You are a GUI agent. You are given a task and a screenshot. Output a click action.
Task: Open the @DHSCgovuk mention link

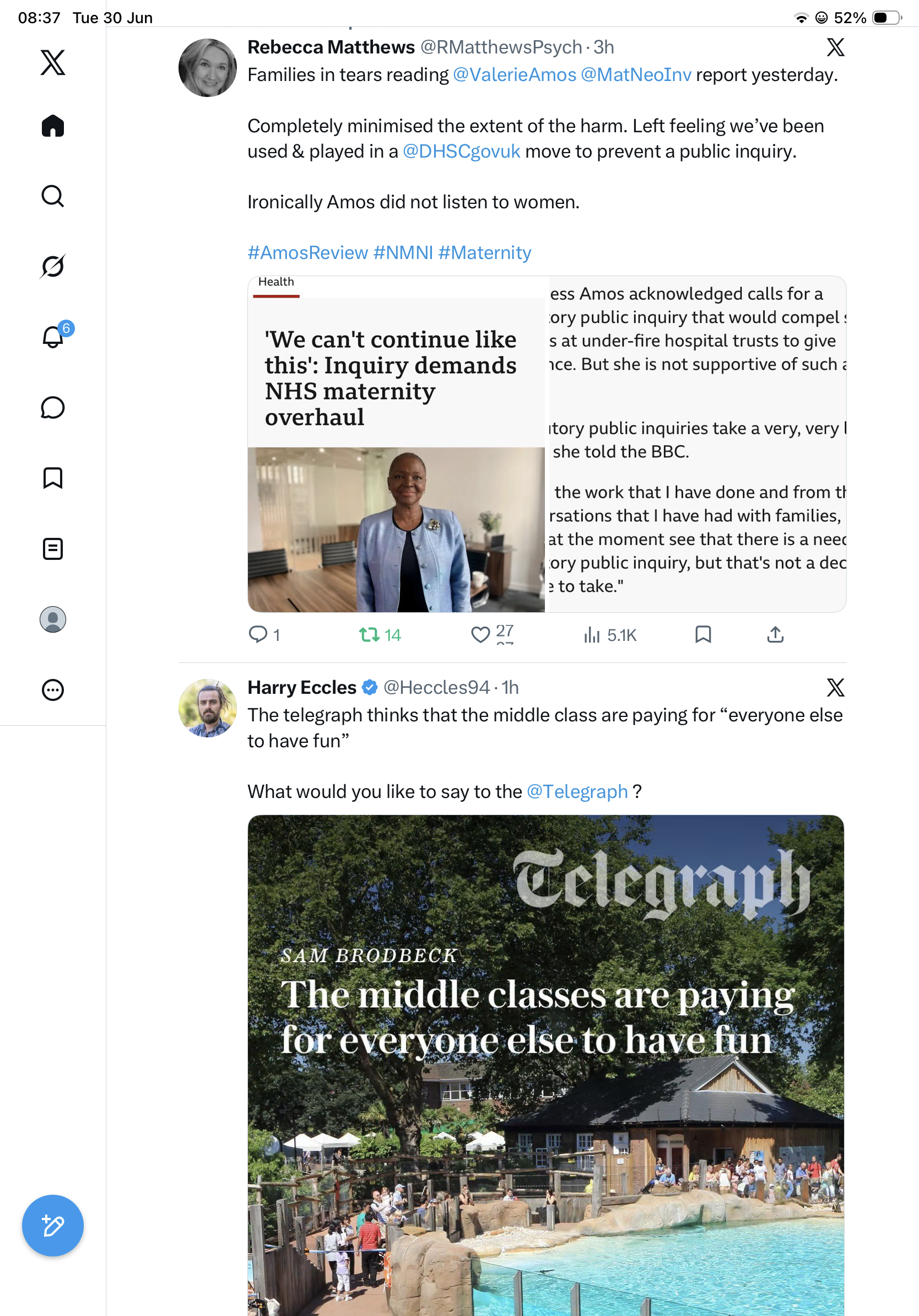[461, 152]
